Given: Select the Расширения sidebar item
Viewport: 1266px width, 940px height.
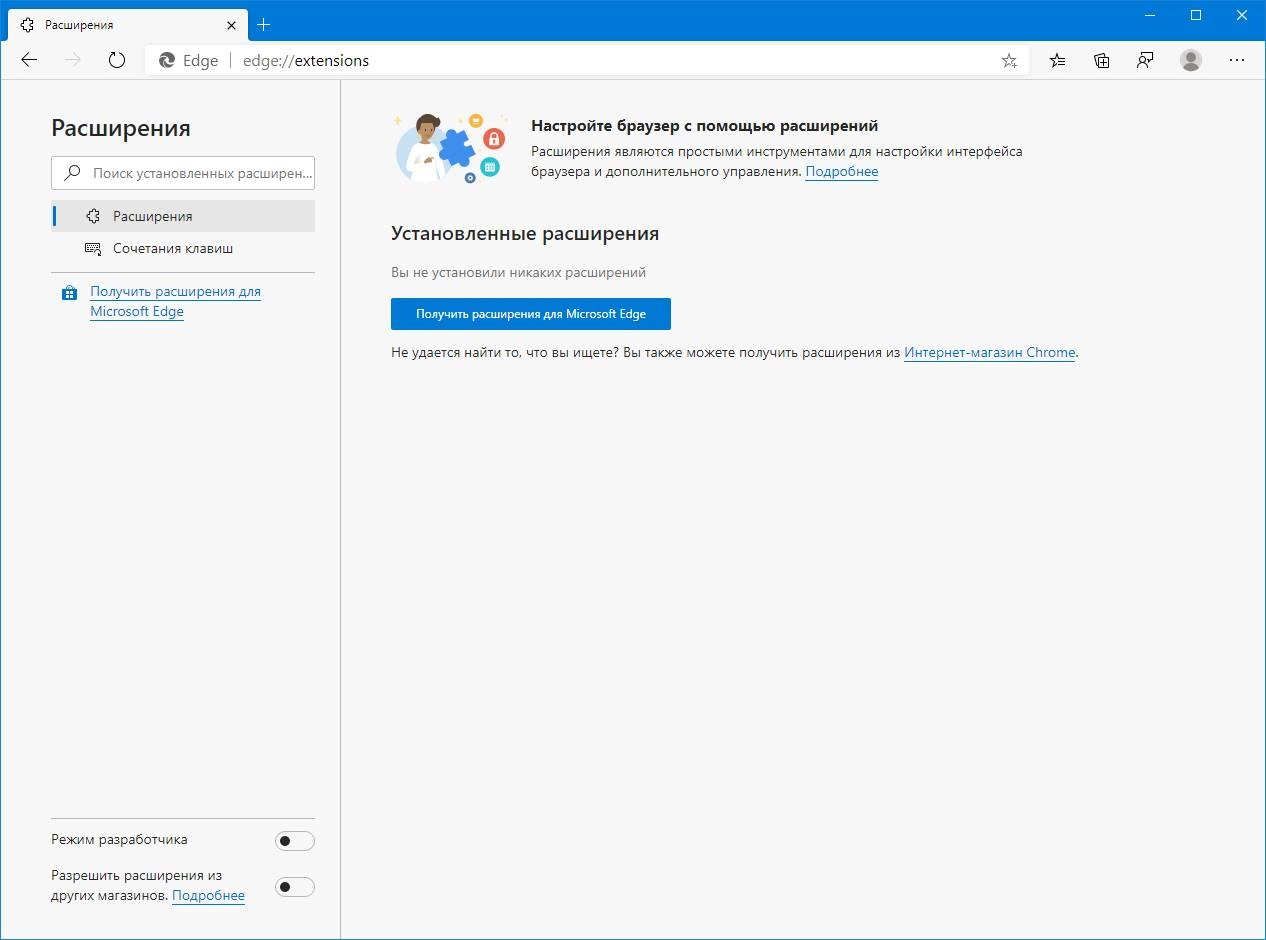Looking at the screenshot, I should [x=183, y=216].
